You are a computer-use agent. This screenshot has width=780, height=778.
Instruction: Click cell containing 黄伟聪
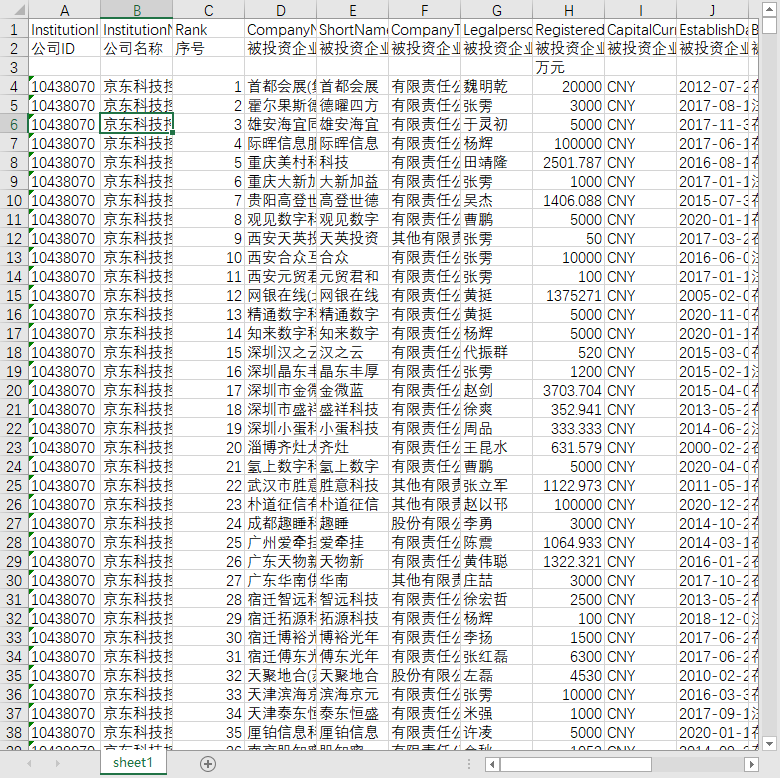(496, 561)
